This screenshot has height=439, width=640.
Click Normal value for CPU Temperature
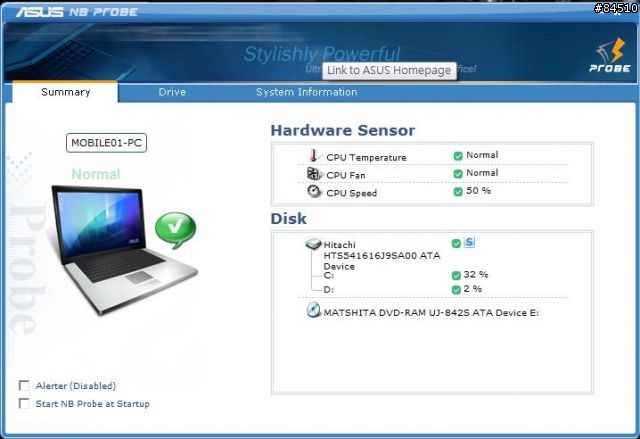[482, 155]
